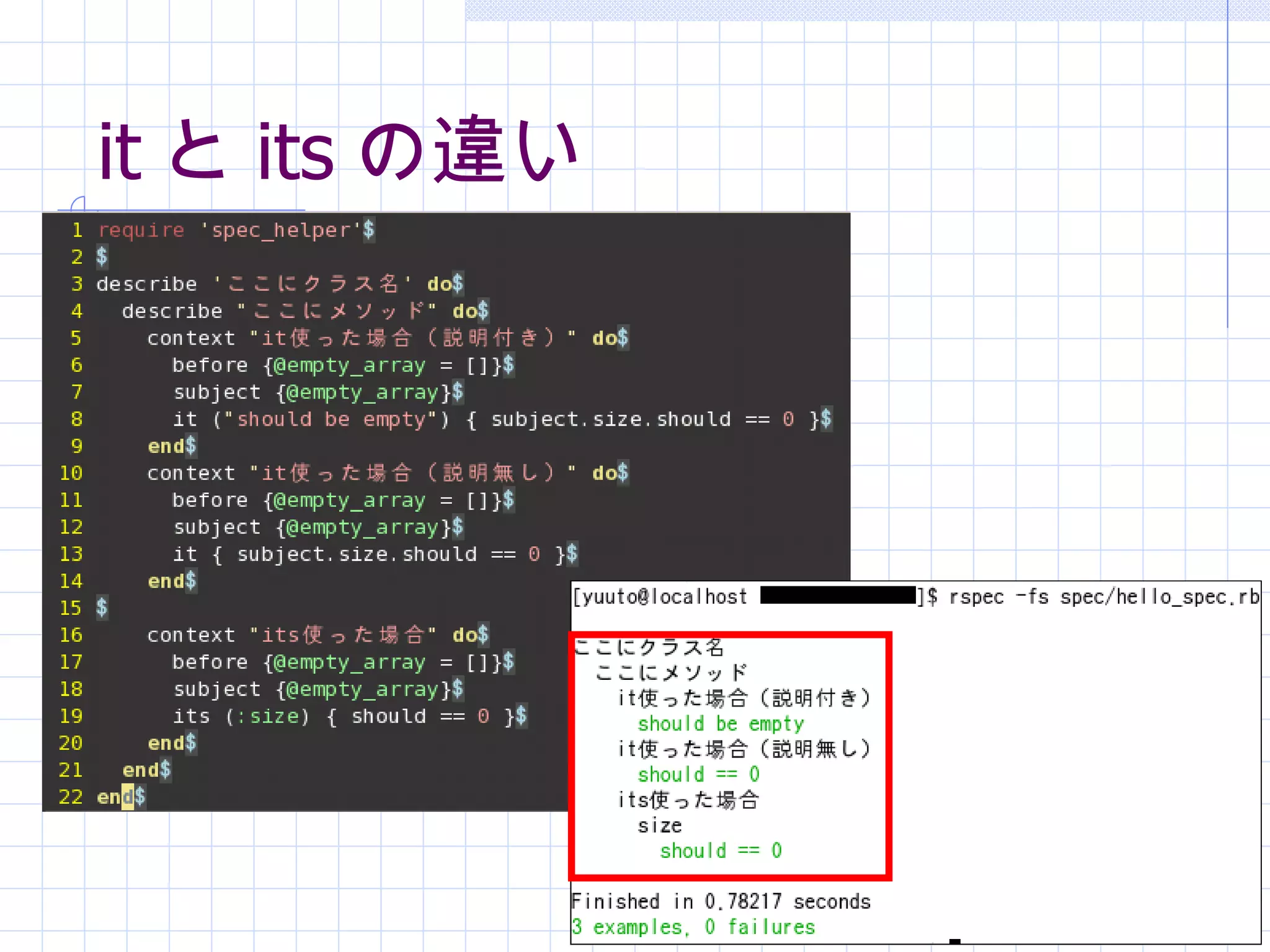Click line 17 'before {@empty_array = []}'

pyautogui.click(x=337, y=662)
